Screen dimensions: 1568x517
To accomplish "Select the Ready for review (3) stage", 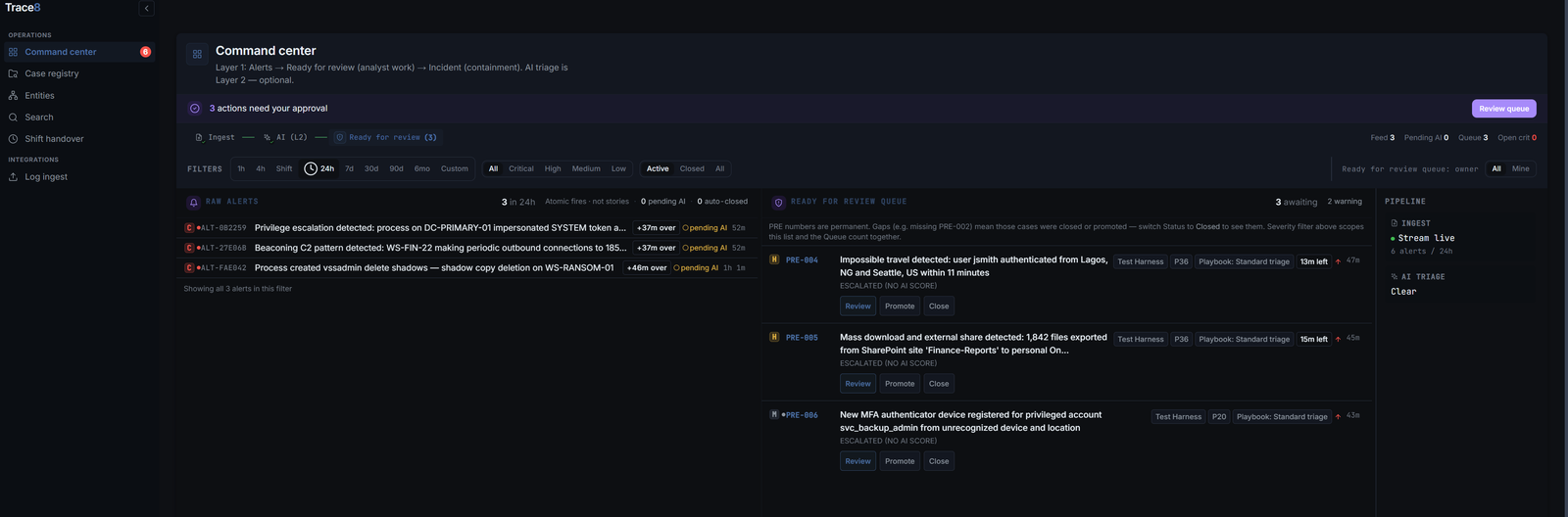I will (386, 137).
